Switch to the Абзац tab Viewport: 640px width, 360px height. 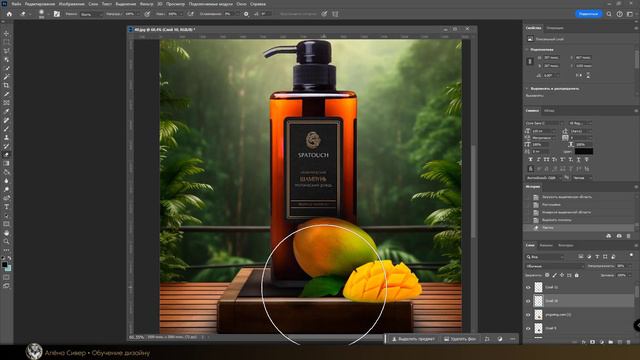[549, 111]
